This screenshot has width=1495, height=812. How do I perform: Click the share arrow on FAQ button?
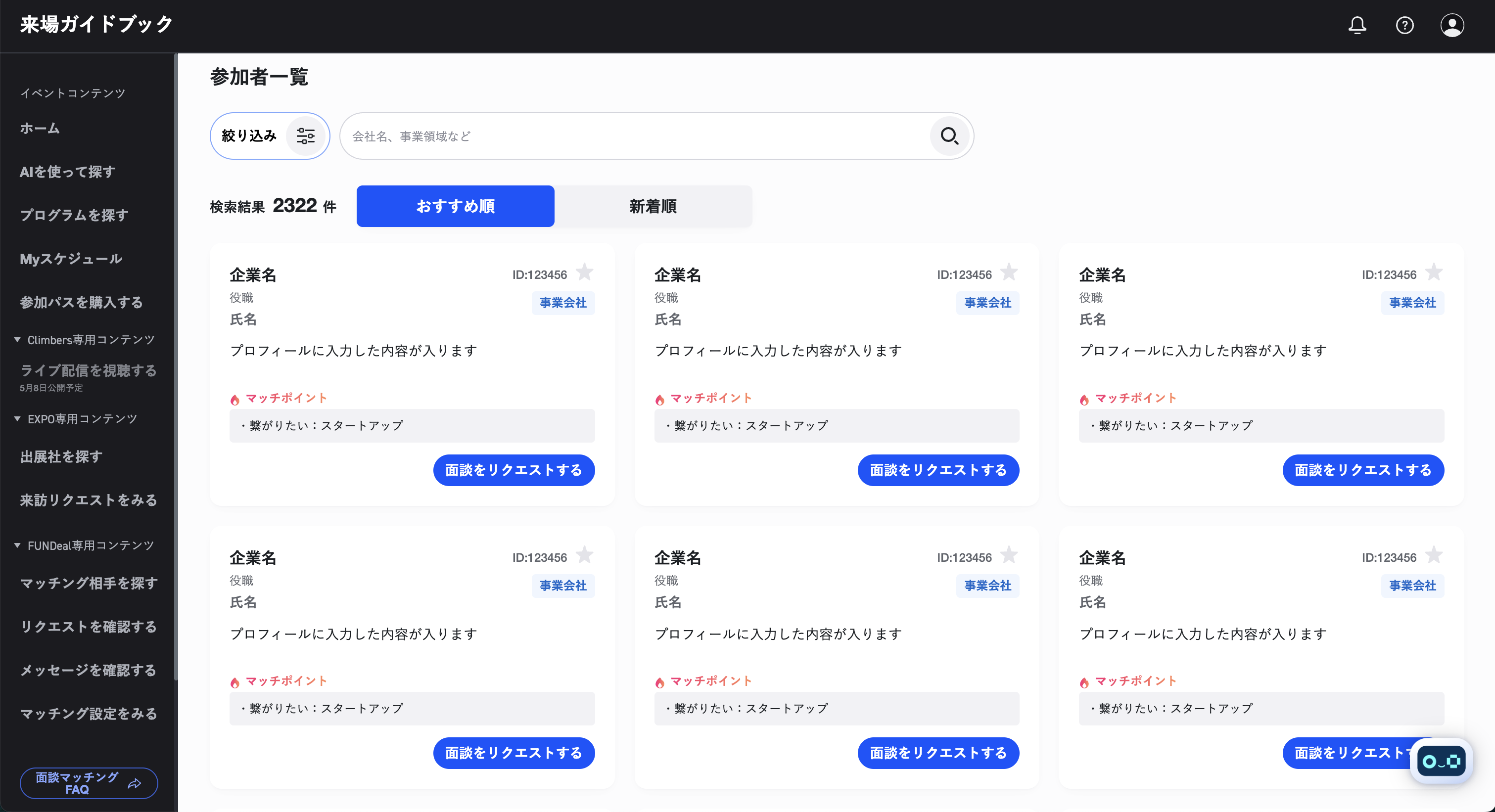[x=135, y=784]
